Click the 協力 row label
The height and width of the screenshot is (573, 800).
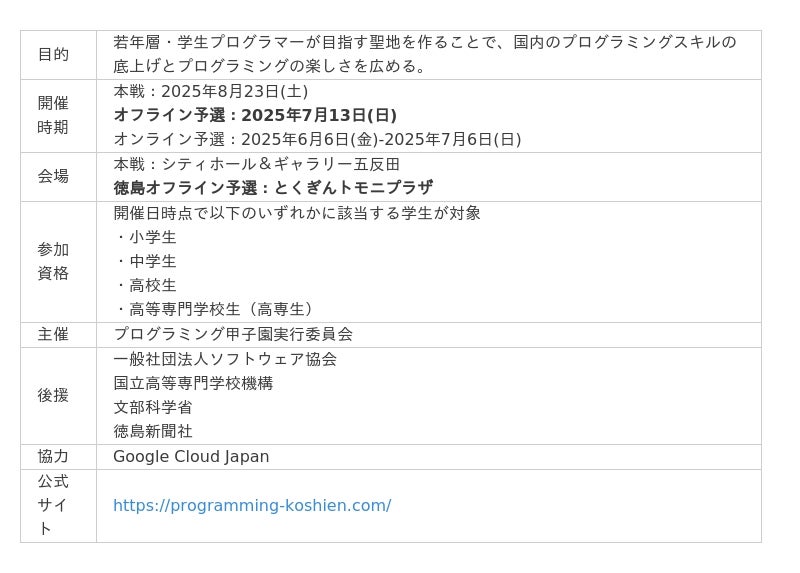click(53, 457)
